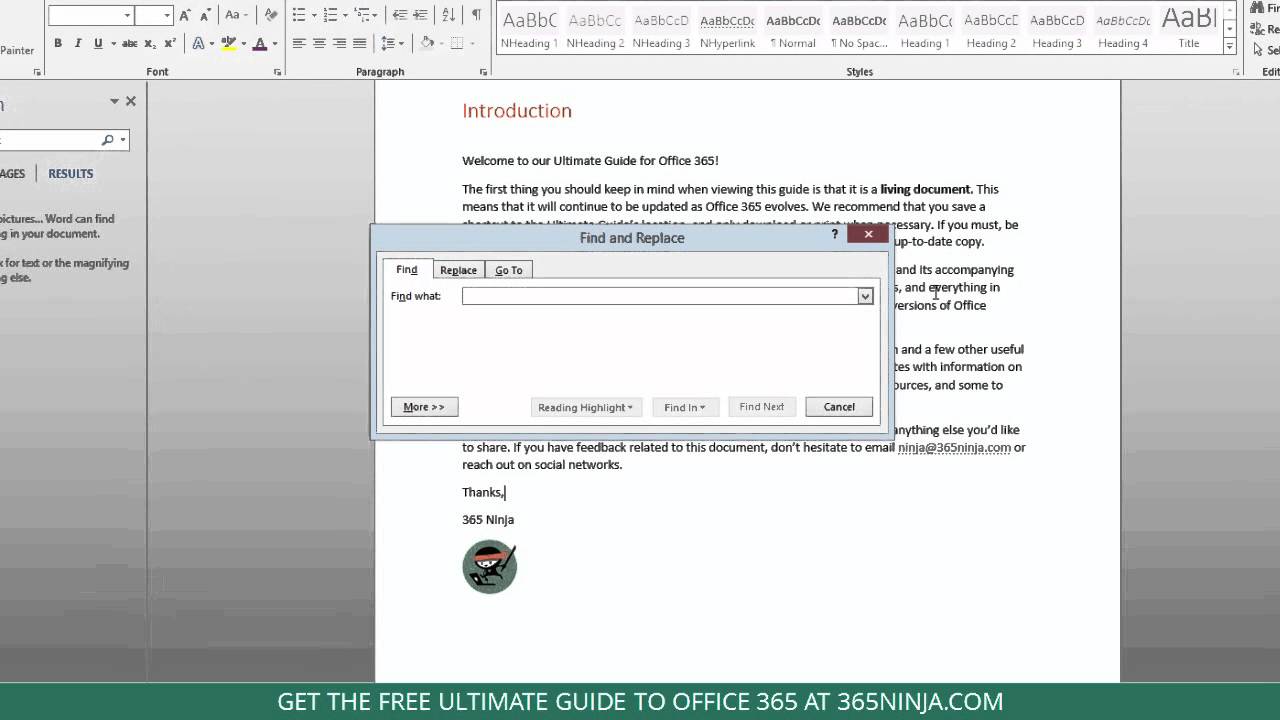Justify the paragraph text

(359, 43)
